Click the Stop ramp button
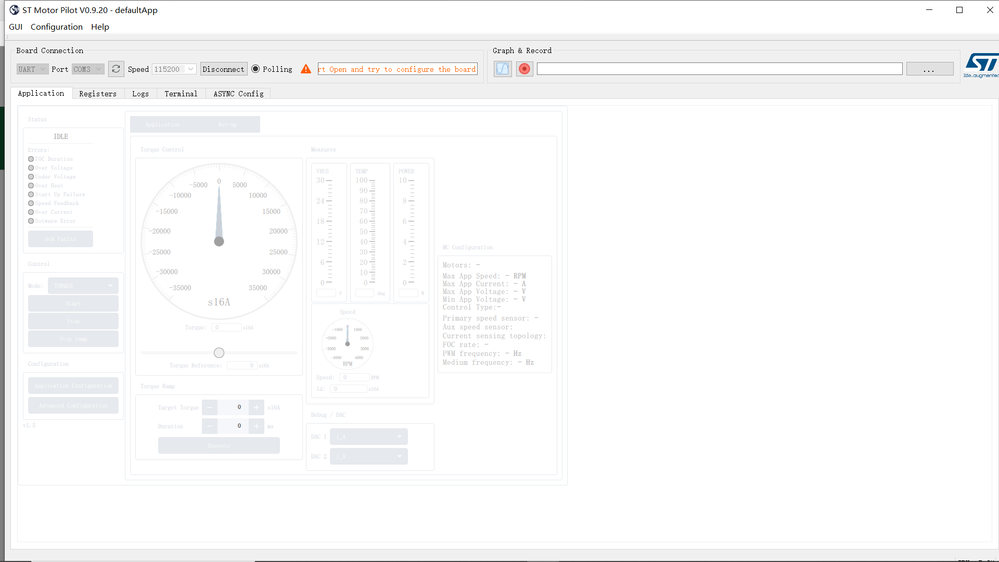Image resolution: width=999 pixels, height=562 pixels. (73, 339)
